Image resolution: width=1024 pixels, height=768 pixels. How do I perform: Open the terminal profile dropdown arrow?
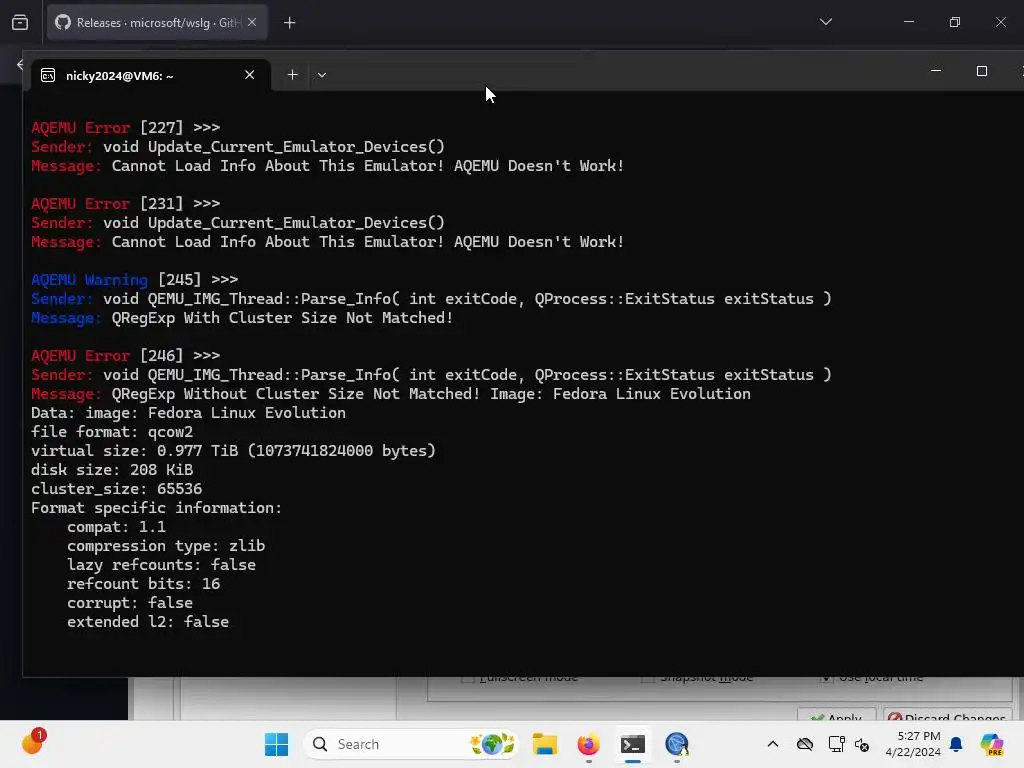(x=322, y=75)
